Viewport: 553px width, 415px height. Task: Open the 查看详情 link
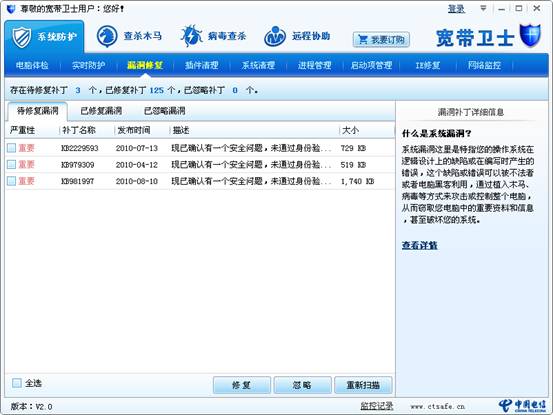pos(420,245)
